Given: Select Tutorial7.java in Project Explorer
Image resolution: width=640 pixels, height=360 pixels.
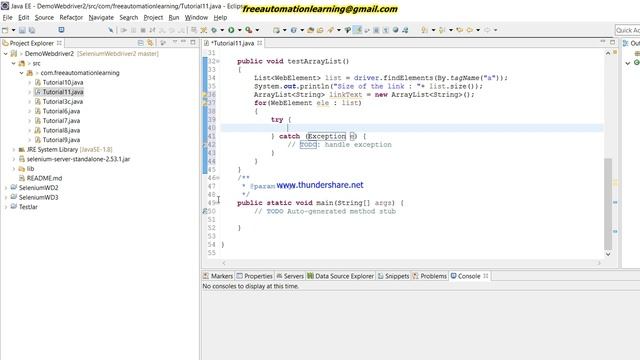Looking at the screenshot, I should click(x=61, y=121).
